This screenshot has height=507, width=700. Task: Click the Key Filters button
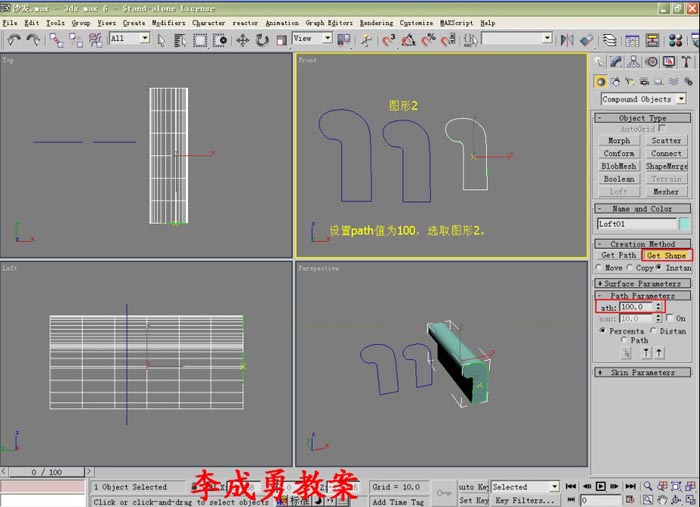click(524, 500)
